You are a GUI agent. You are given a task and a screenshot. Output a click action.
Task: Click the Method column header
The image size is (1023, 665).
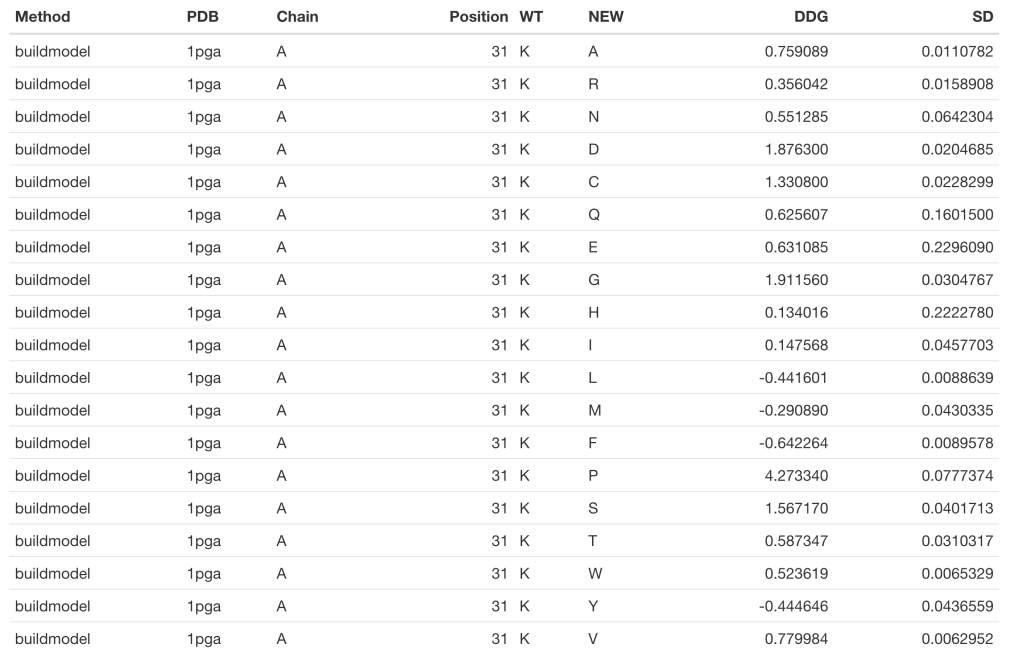click(42, 17)
